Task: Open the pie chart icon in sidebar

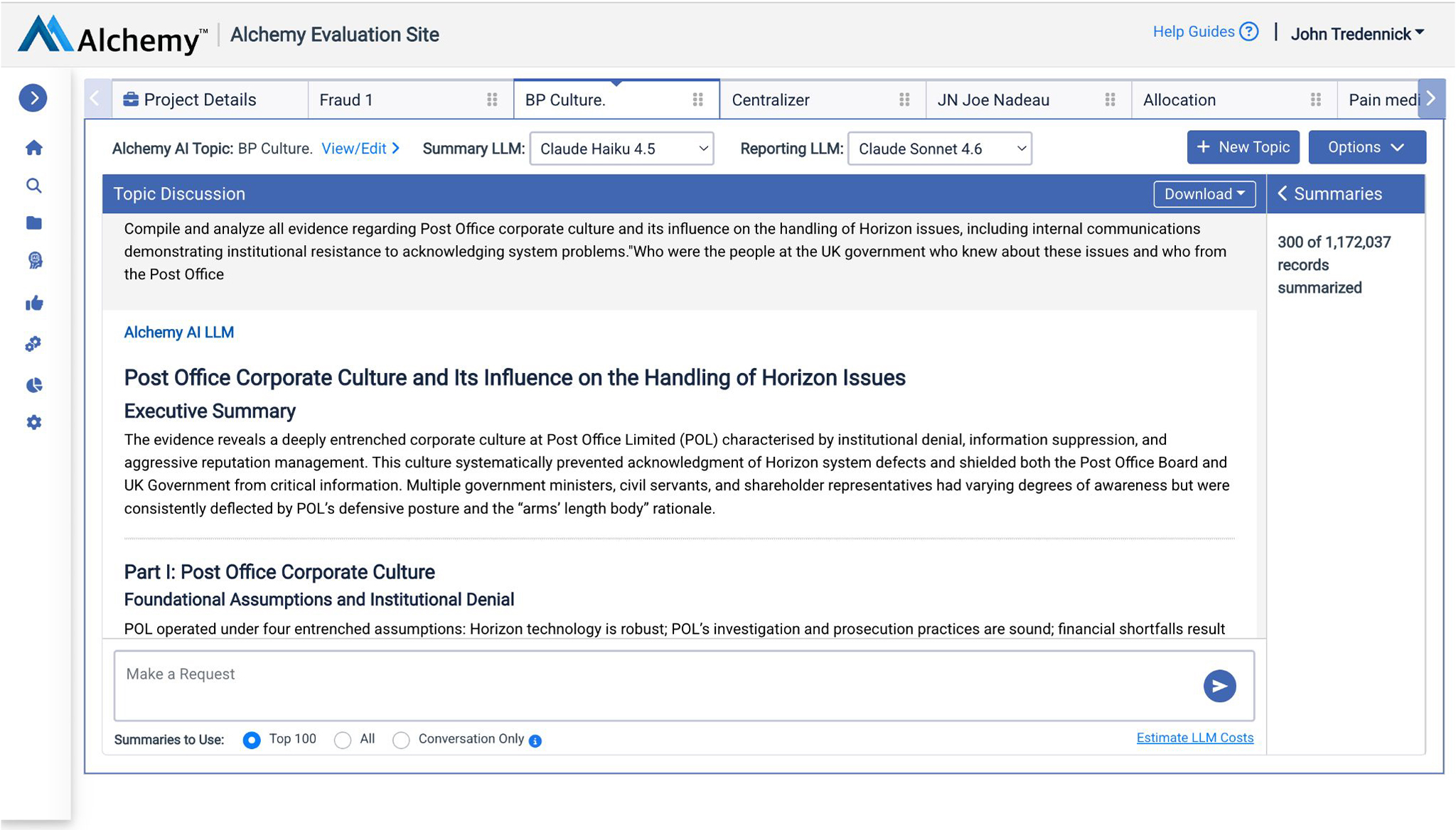Action: (34, 385)
